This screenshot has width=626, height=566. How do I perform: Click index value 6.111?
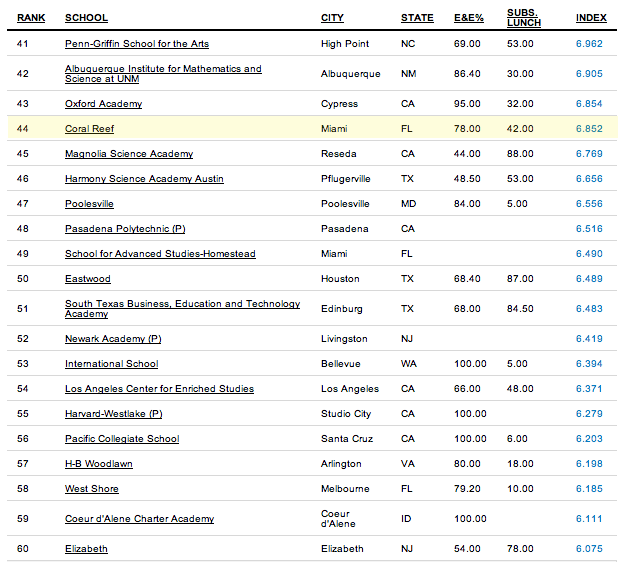[x=589, y=519]
